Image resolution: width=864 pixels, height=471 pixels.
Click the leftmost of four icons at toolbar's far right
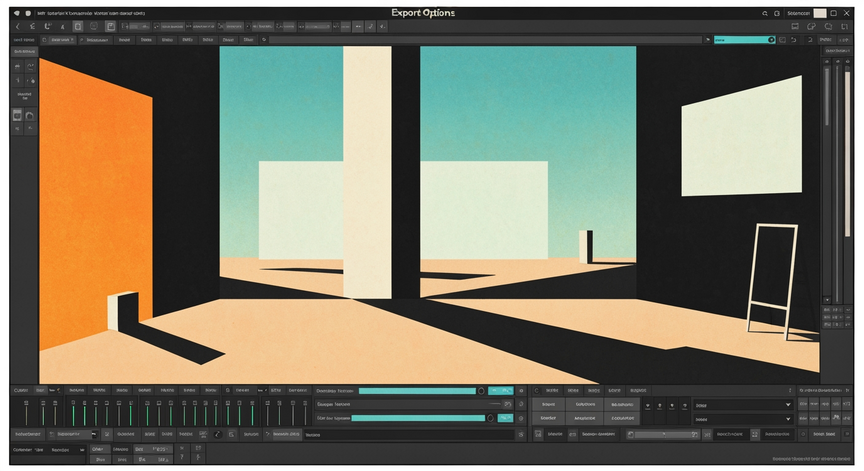795,26
